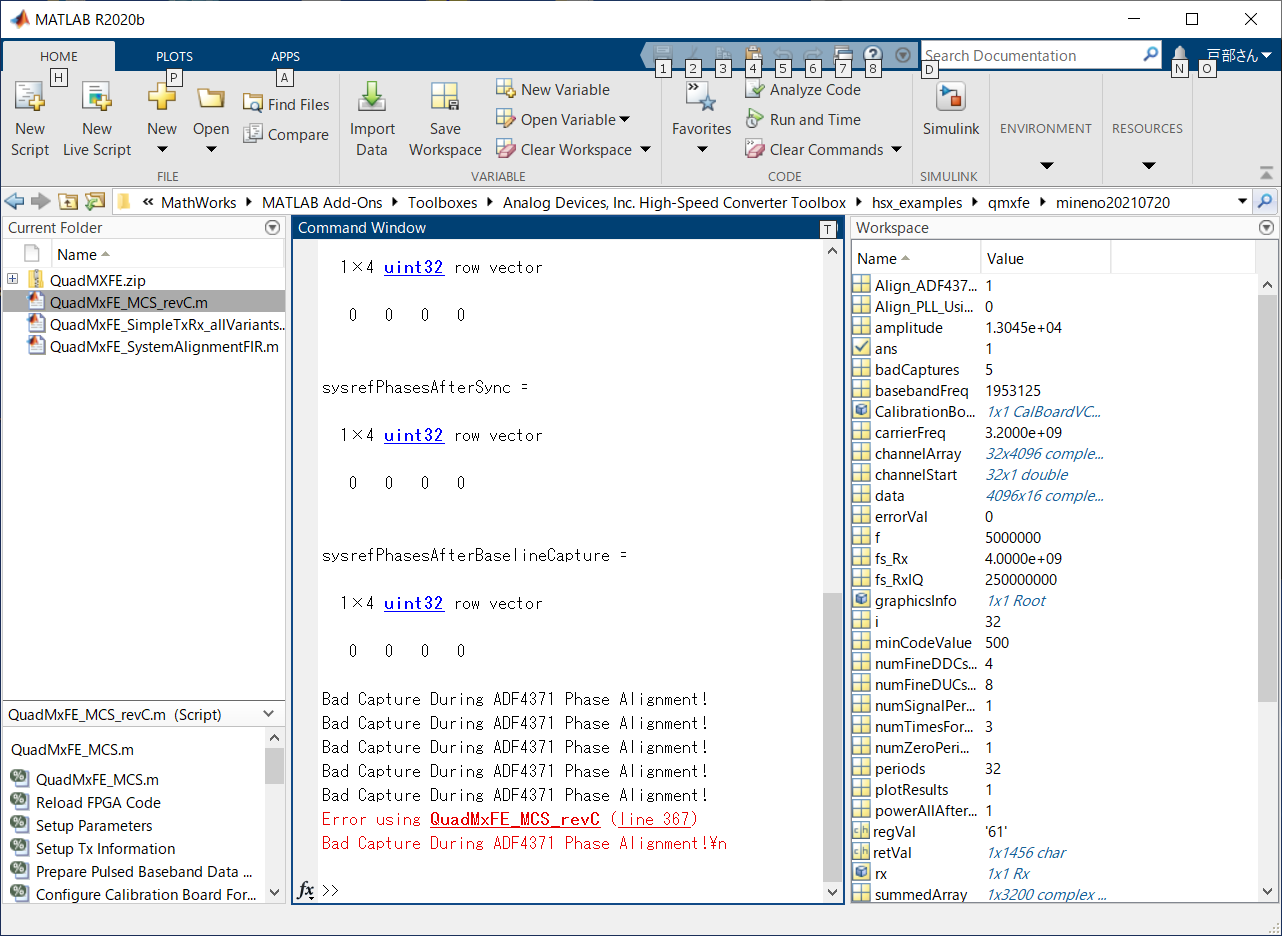Click the hsx_examples path segment
1282x936 pixels.
pyautogui.click(x=917, y=202)
